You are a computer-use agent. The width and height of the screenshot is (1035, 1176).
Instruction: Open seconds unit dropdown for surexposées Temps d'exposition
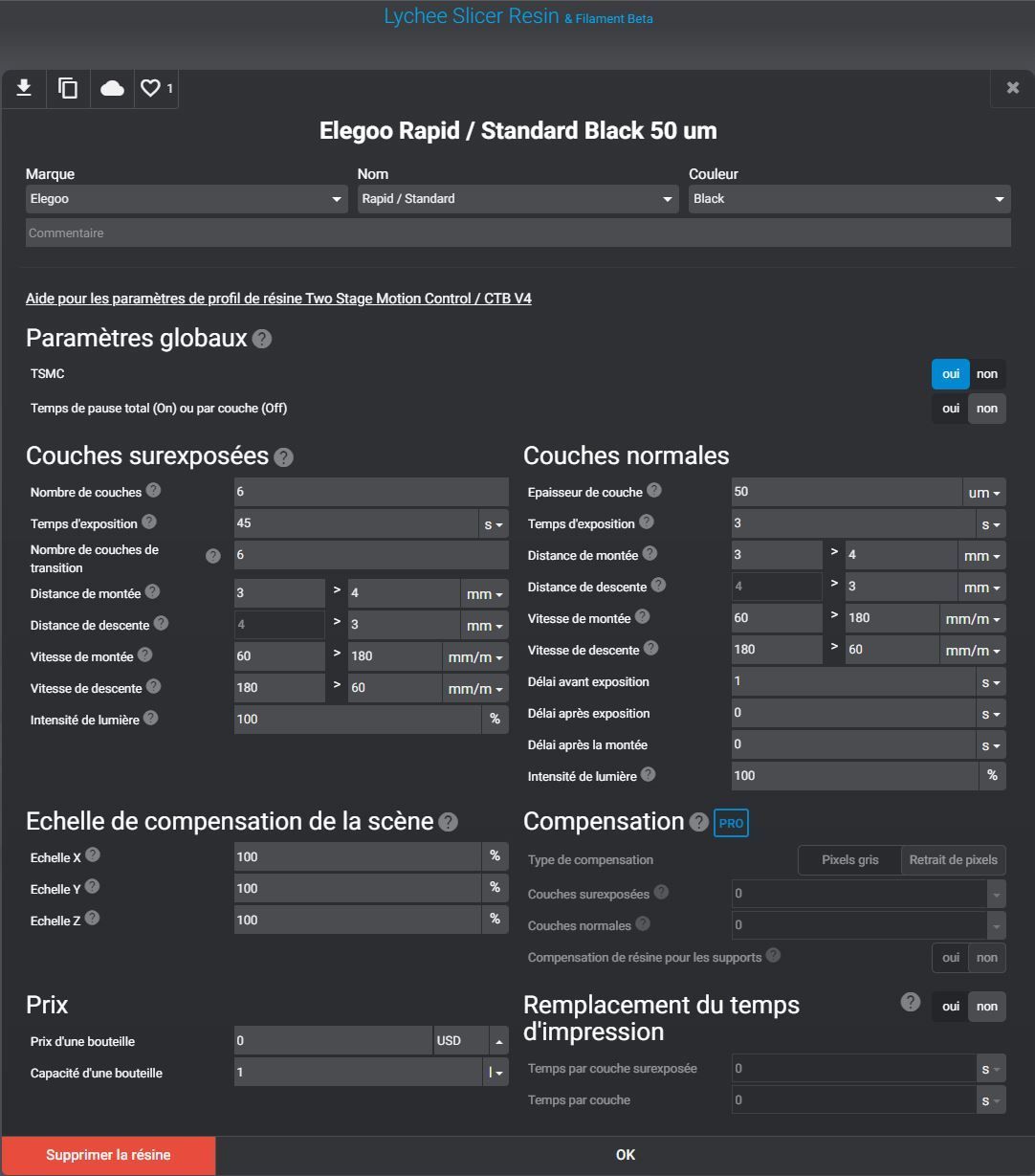click(494, 524)
